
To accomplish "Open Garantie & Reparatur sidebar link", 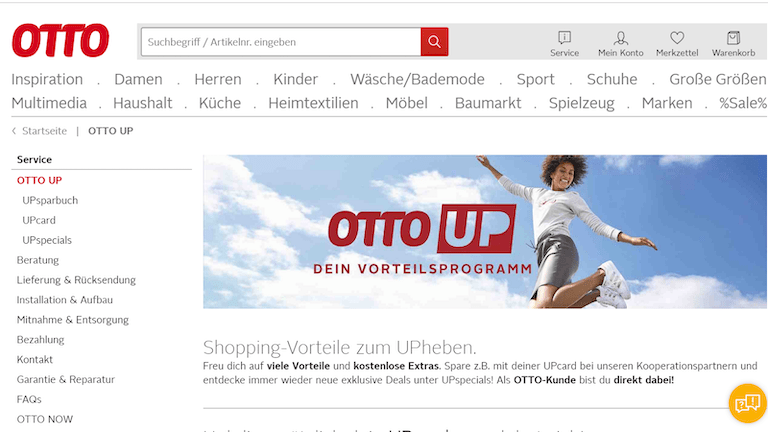I will [66, 380].
